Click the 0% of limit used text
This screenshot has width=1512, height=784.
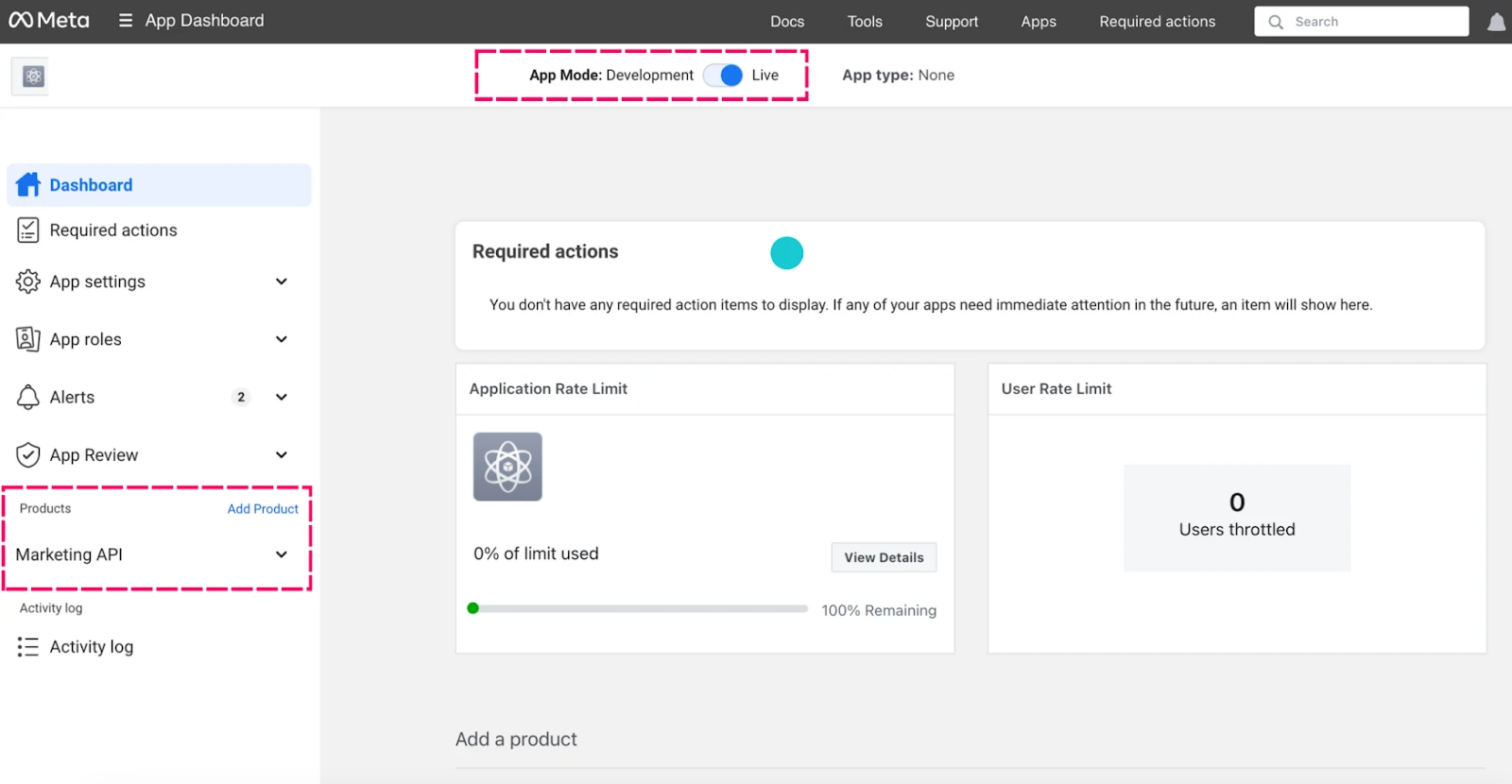(x=536, y=554)
